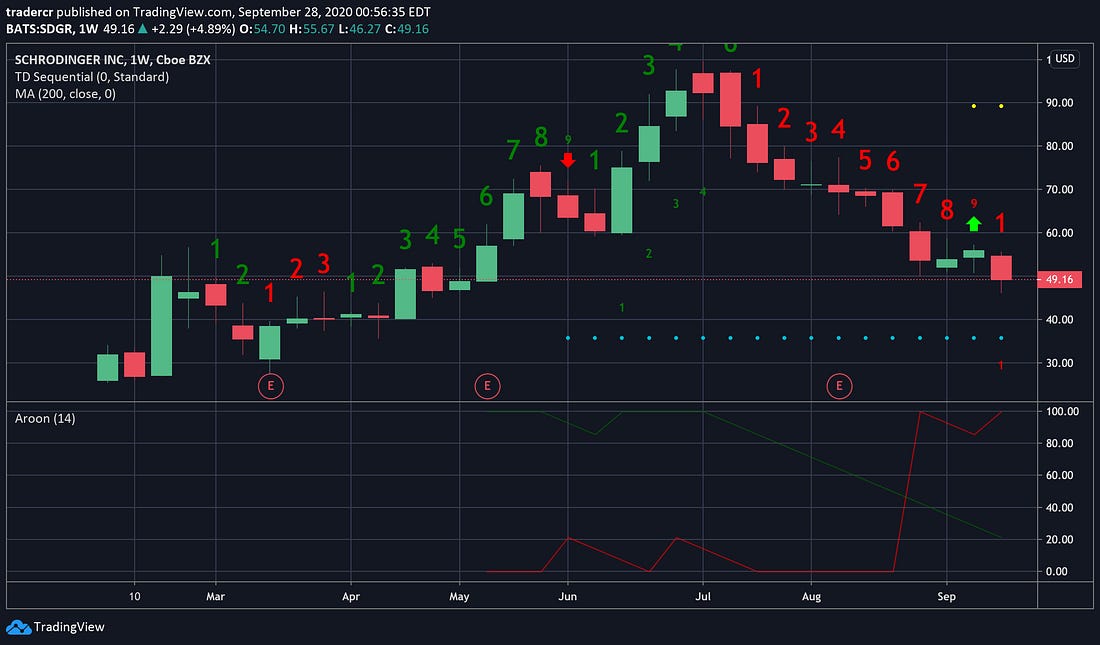This screenshot has width=1100, height=645.
Task: Click the Sep label on time axis
Action: pos(946,597)
